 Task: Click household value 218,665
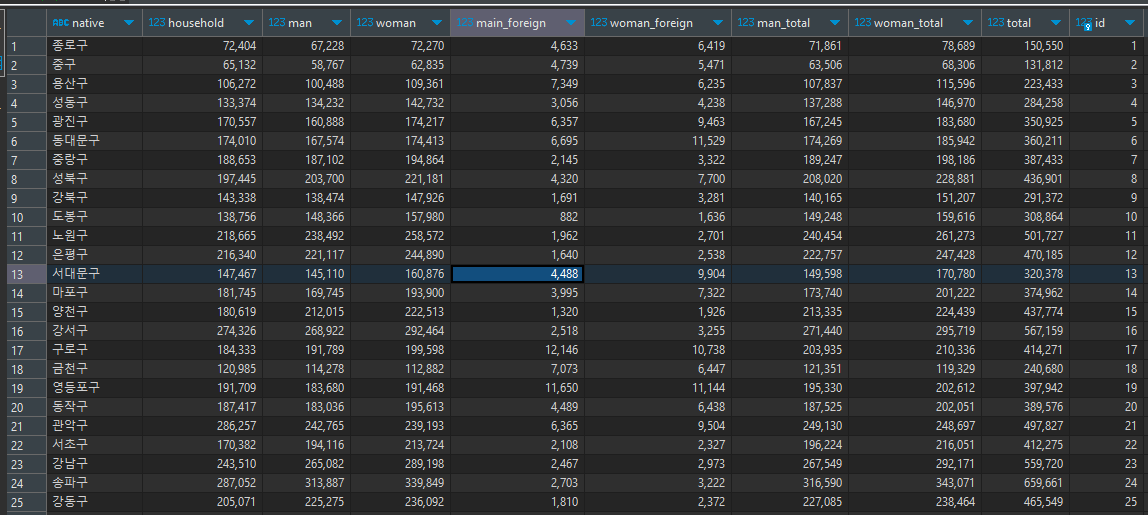pyautogui.click(x=202, y=235)
